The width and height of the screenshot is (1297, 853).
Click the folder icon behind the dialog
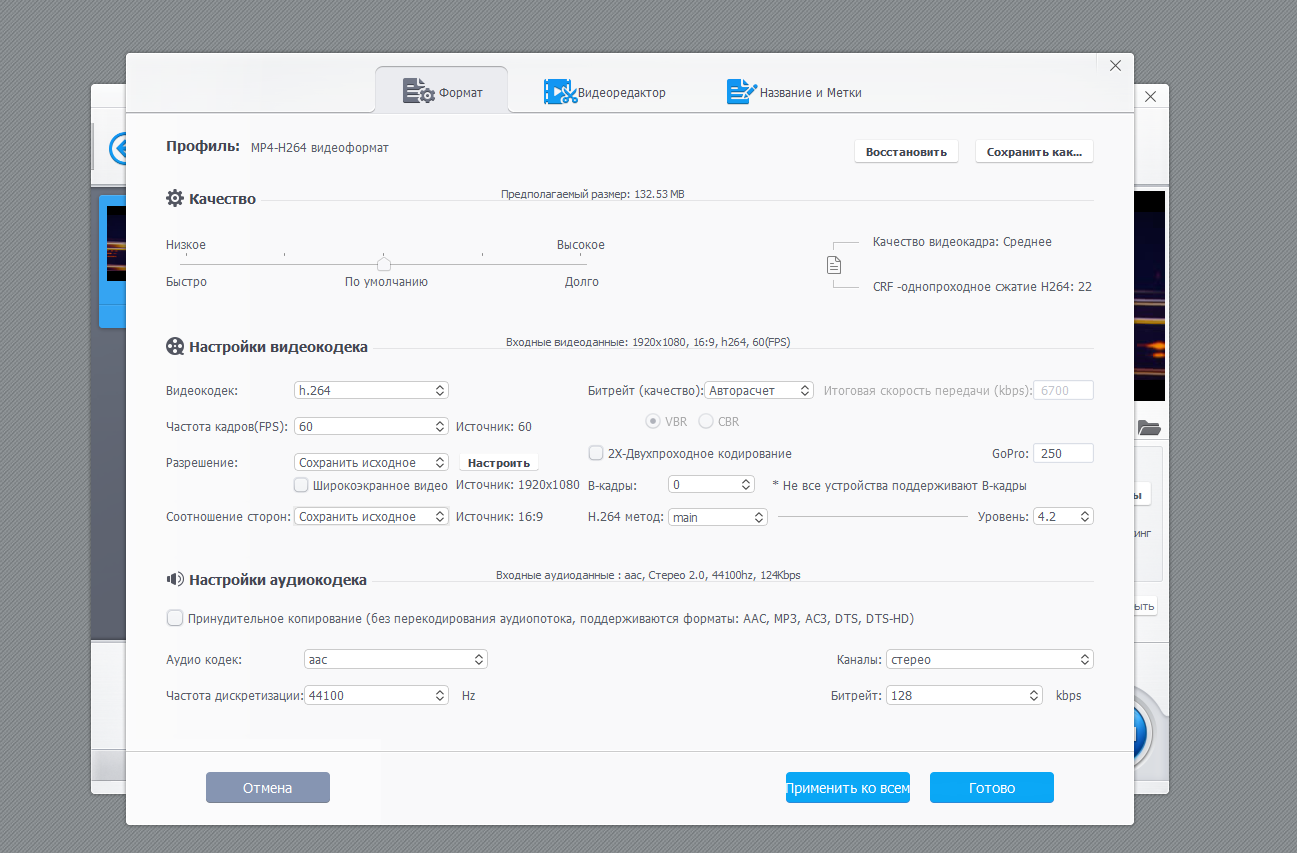point(1149,428)
